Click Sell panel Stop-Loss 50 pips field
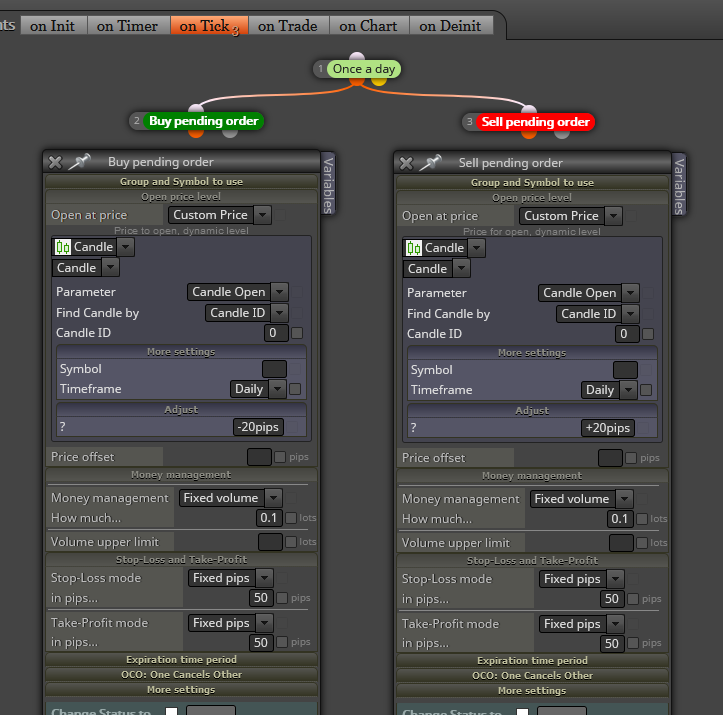This screenshot has height=715, width=723. pos(612,598)
